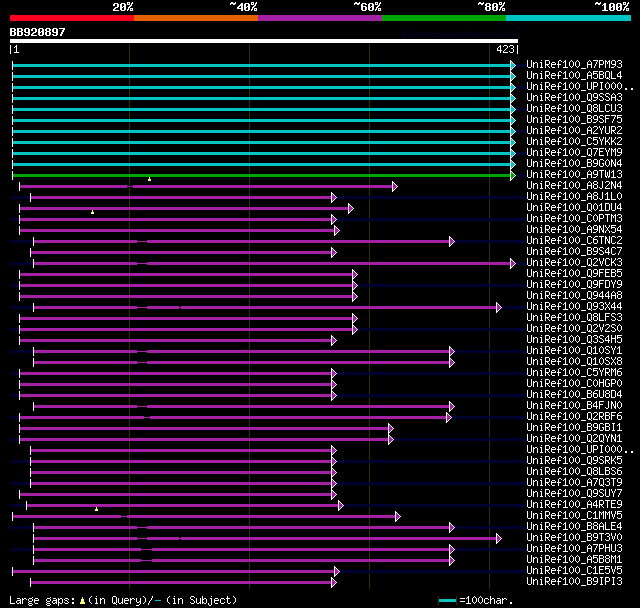
Task: Select the UniRef100_Q944A8 label
Action: [574, 295]
